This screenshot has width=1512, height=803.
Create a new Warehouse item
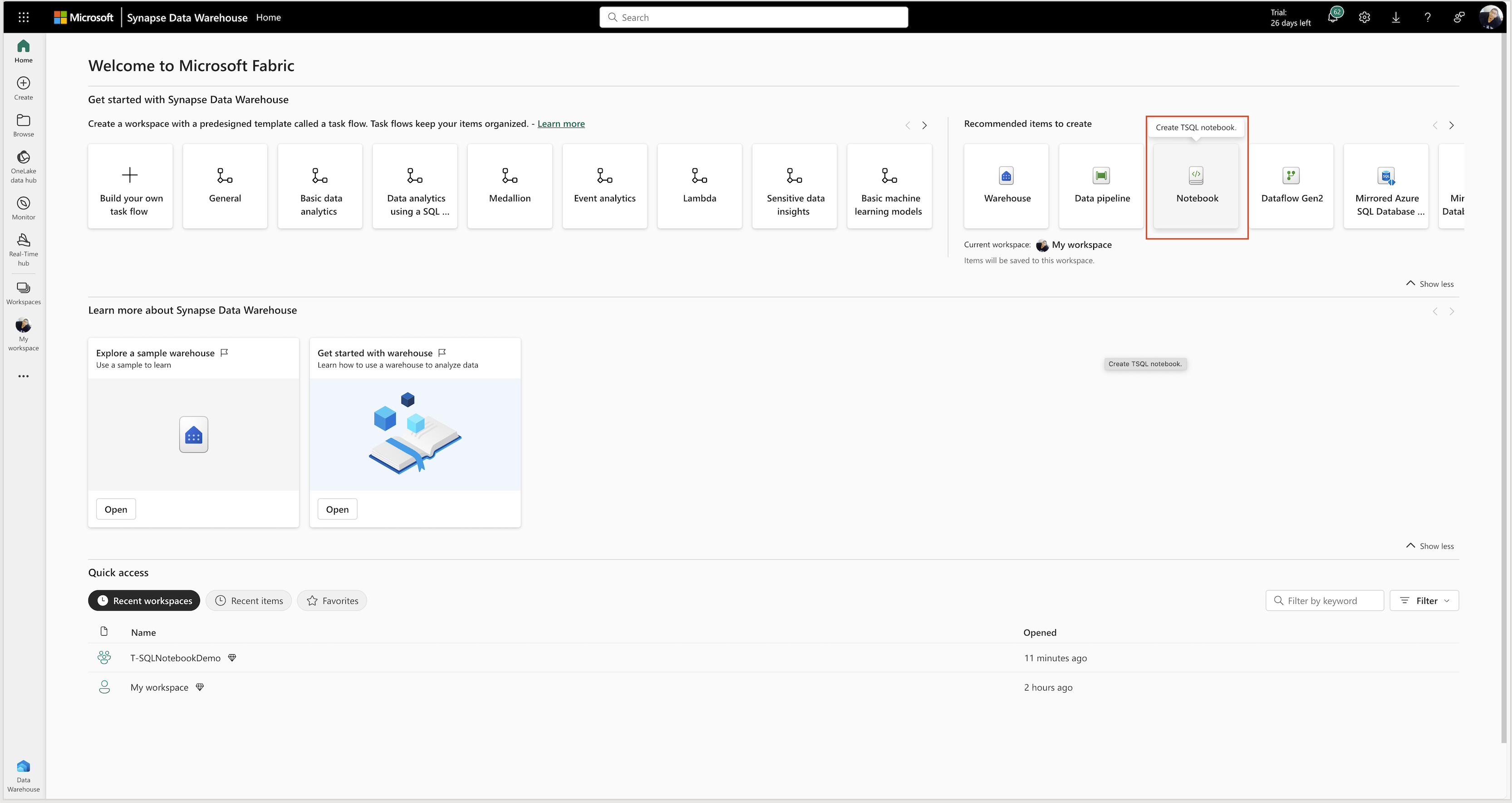(1006, 186)
